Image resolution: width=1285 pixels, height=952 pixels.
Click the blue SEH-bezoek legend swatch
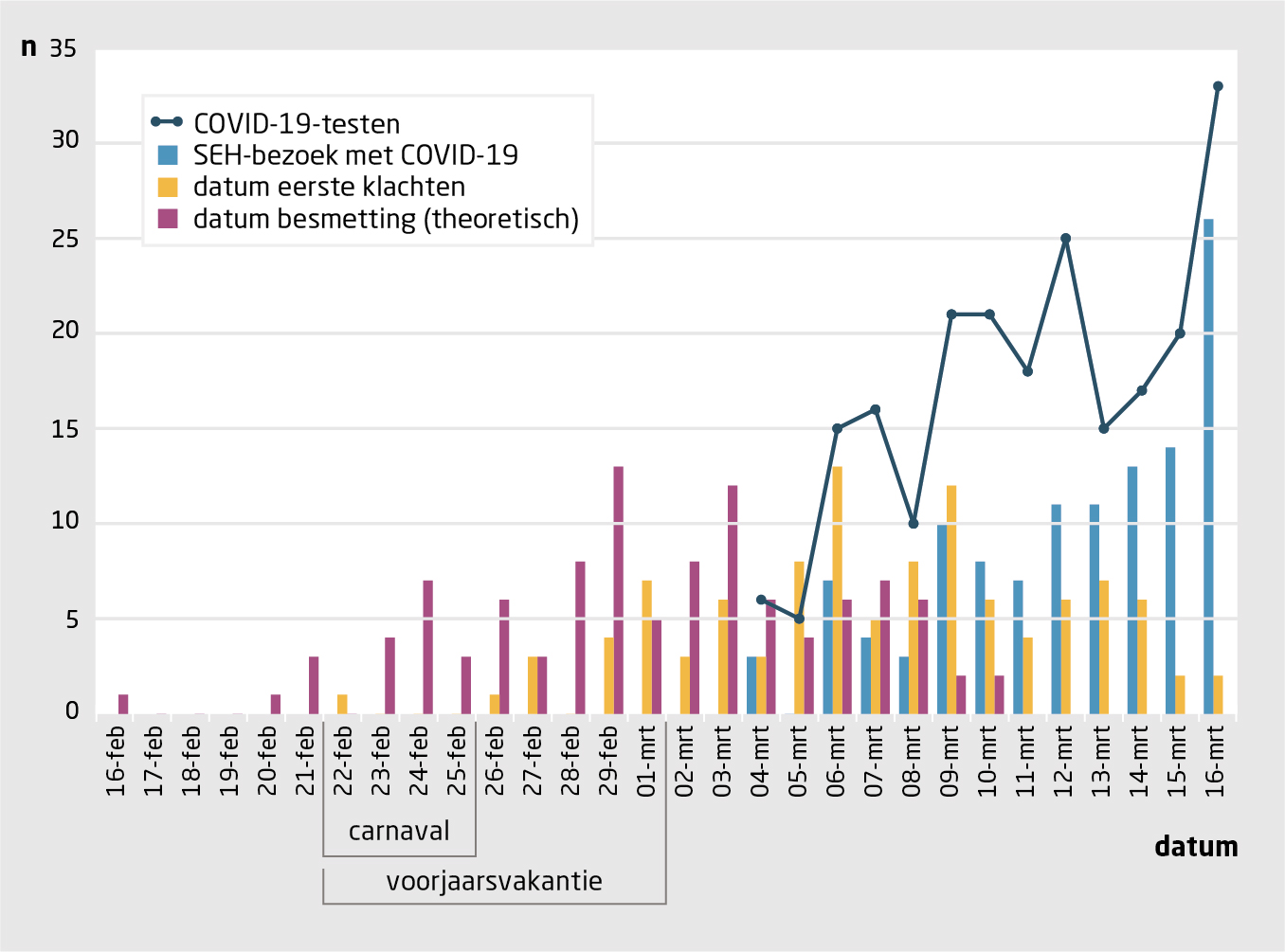[168, 155]
